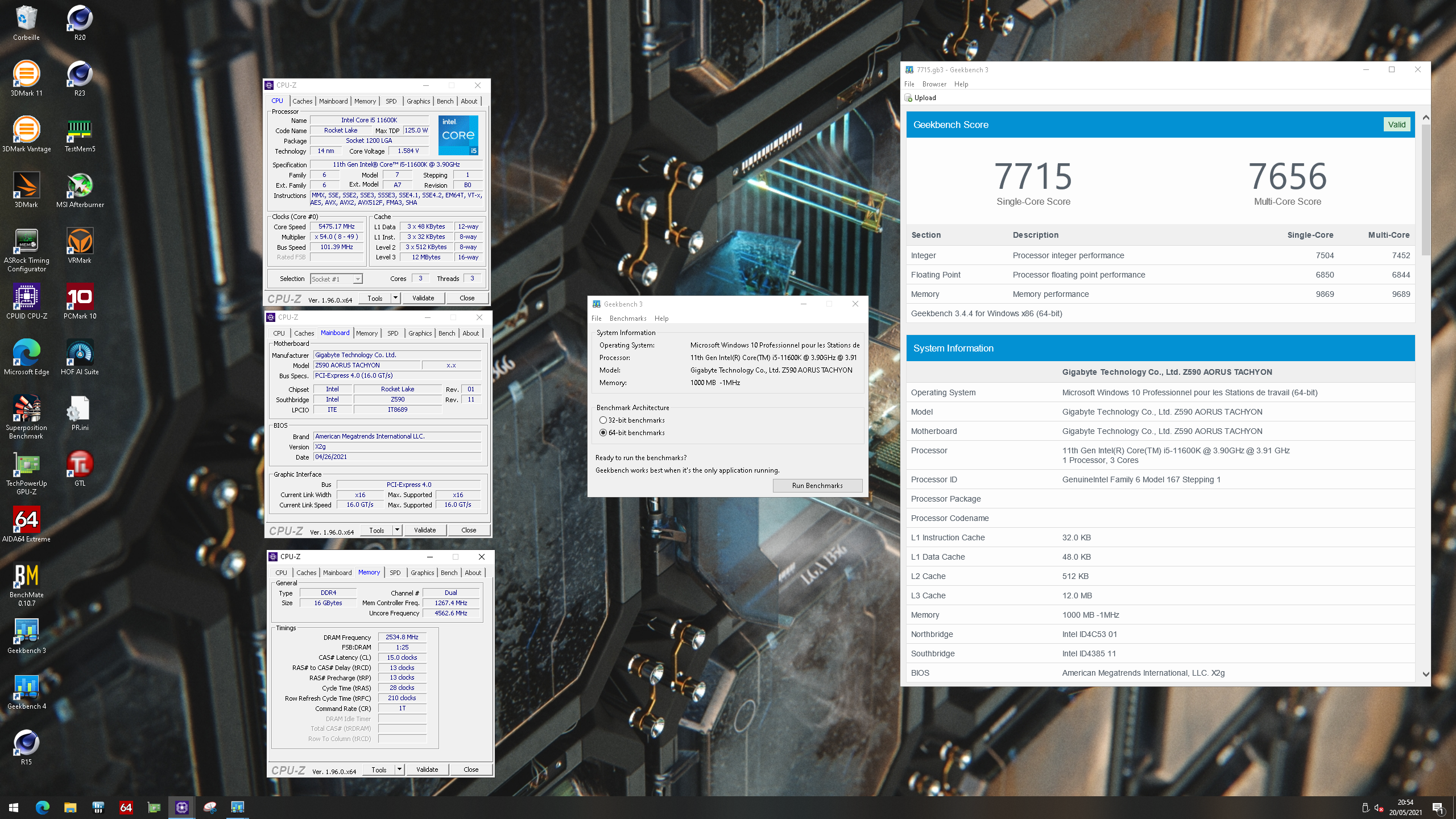1456x819 pixels.
Task: Open Microsoft Edge desktop shortcut
Action: (26, 357)
